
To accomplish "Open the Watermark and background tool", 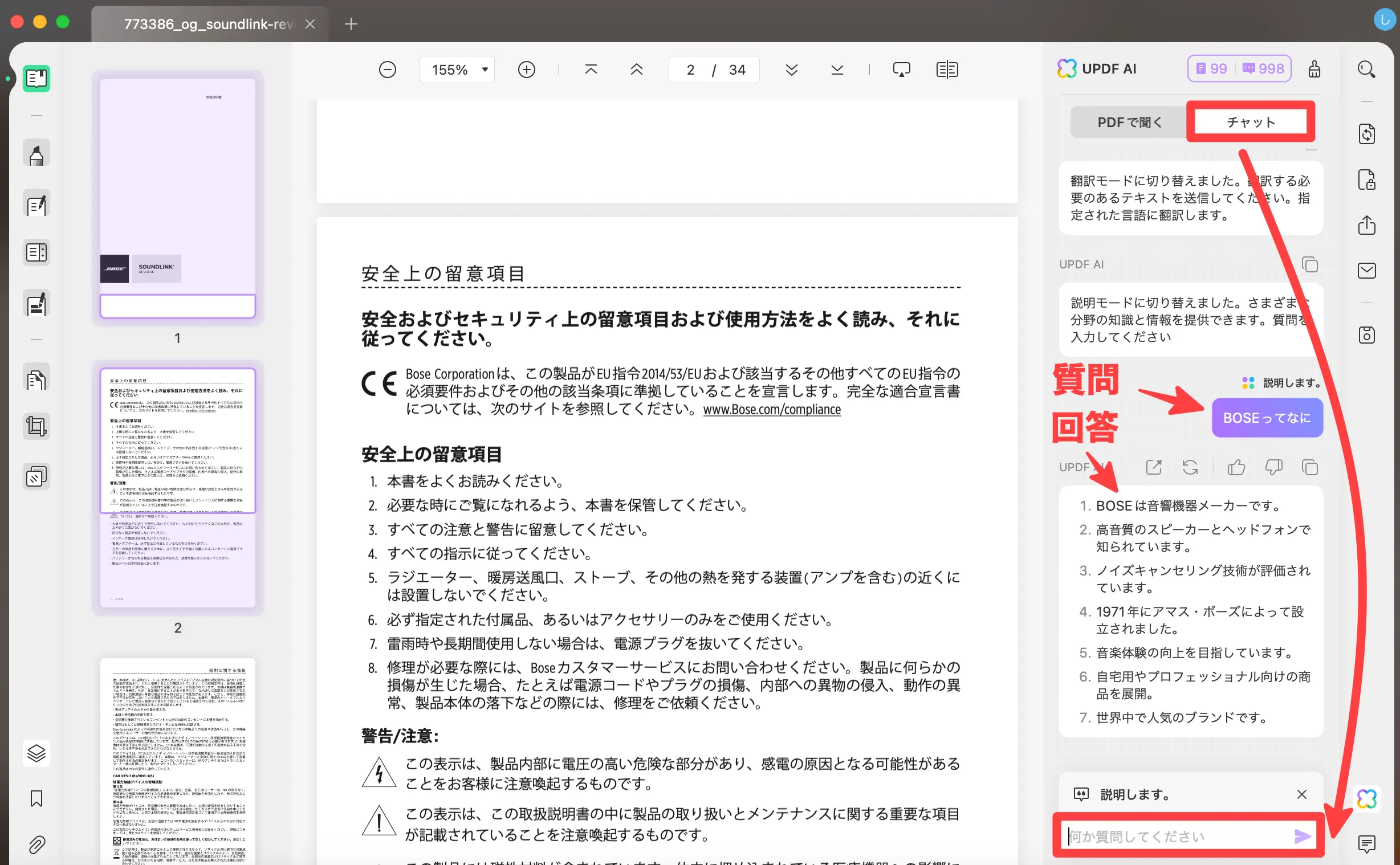I will point(36,476).
